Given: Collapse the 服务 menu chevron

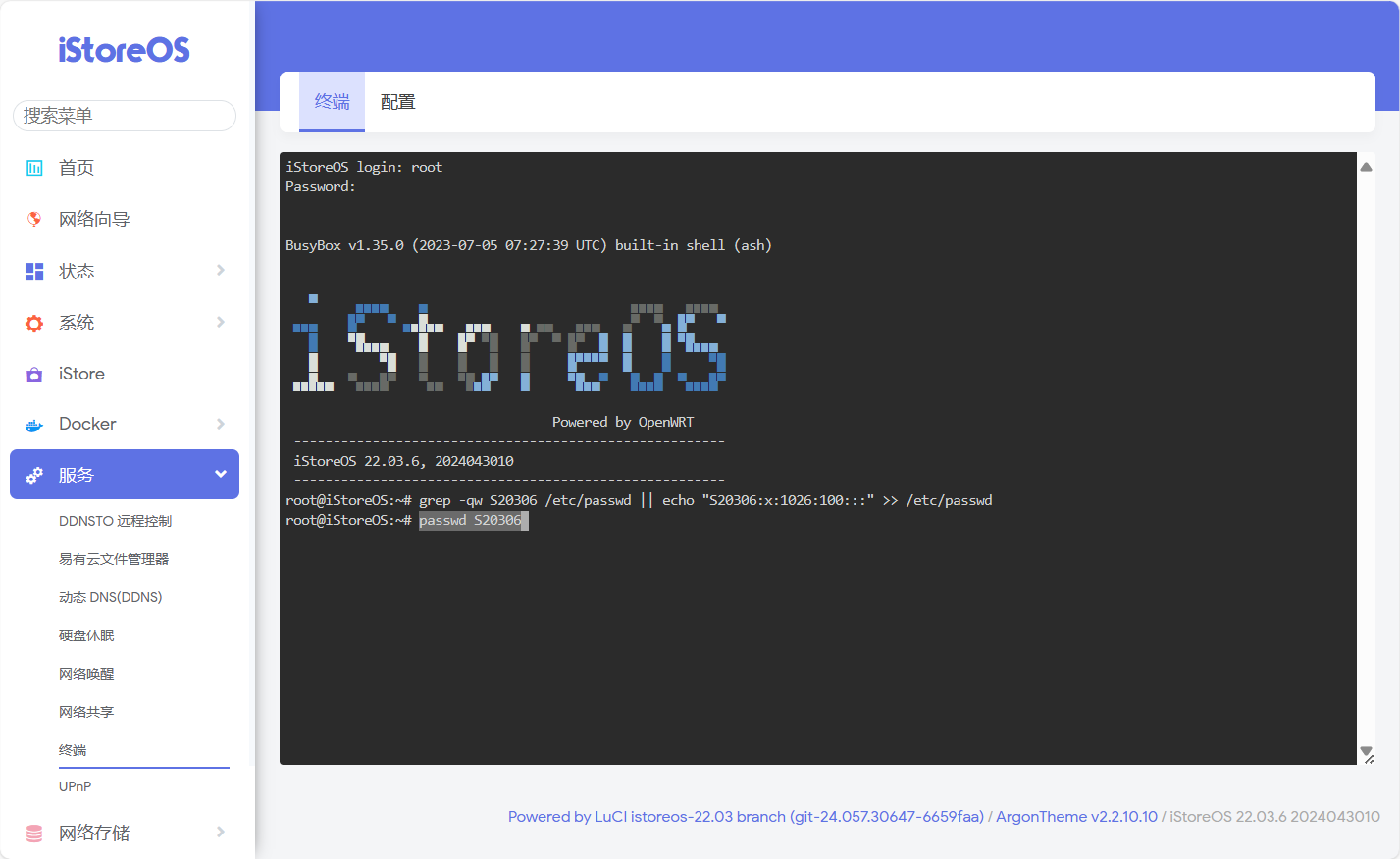Looking at the screenshot, I should 221,475.
